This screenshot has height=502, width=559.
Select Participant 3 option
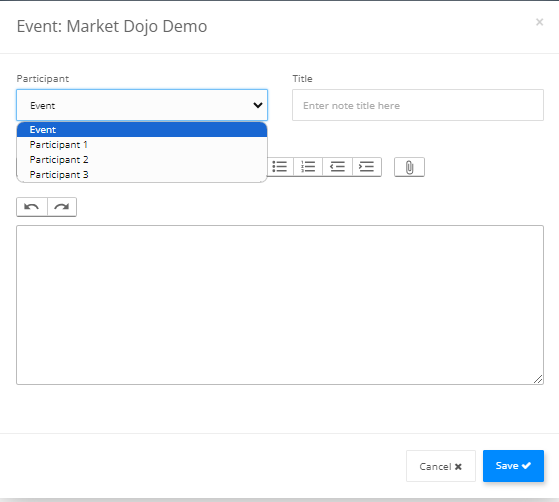pyautogui.click(x=142, y=175)
